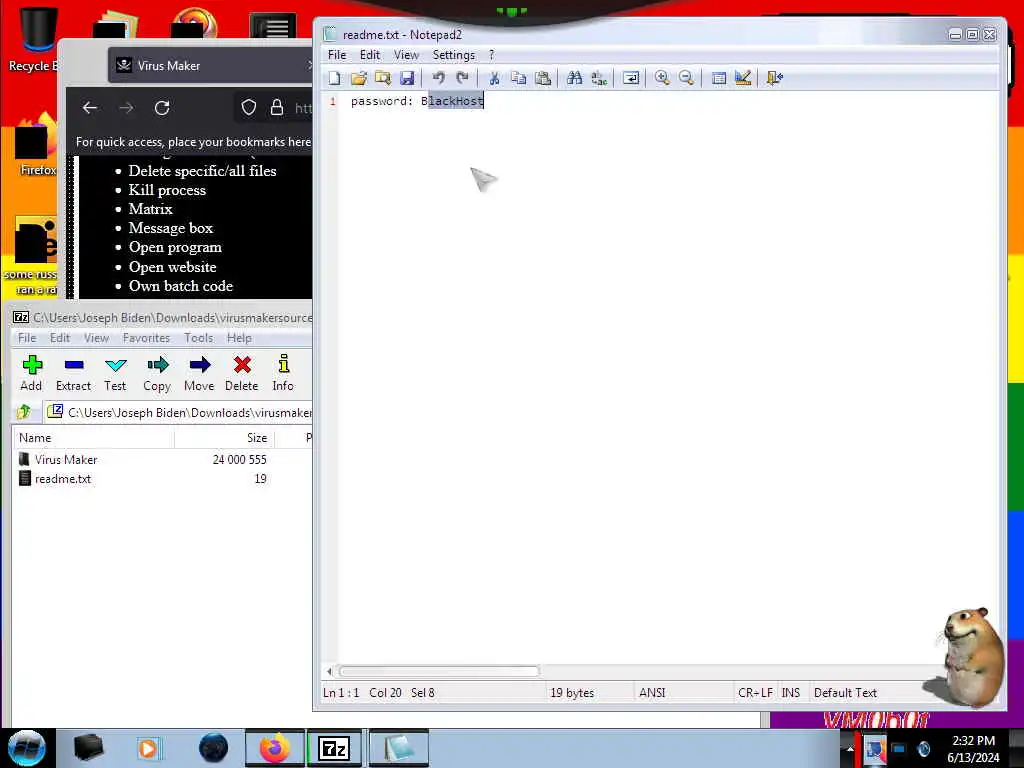Open the Settings menu in Notepad2

454,55
